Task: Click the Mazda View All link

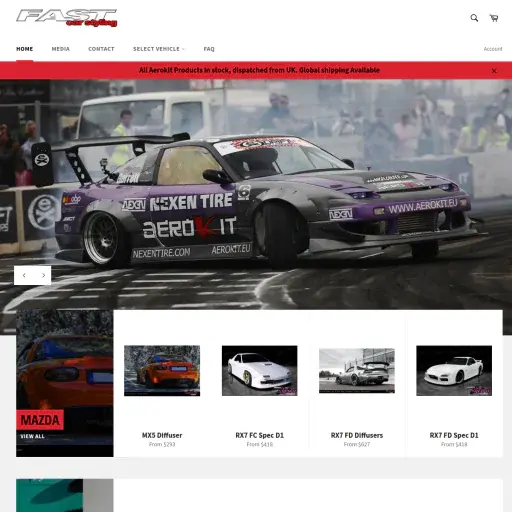Action: [32, 436]
